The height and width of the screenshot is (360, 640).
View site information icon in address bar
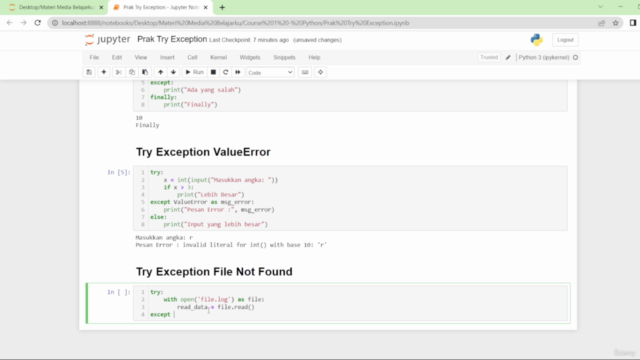click(x=55, y=23)
